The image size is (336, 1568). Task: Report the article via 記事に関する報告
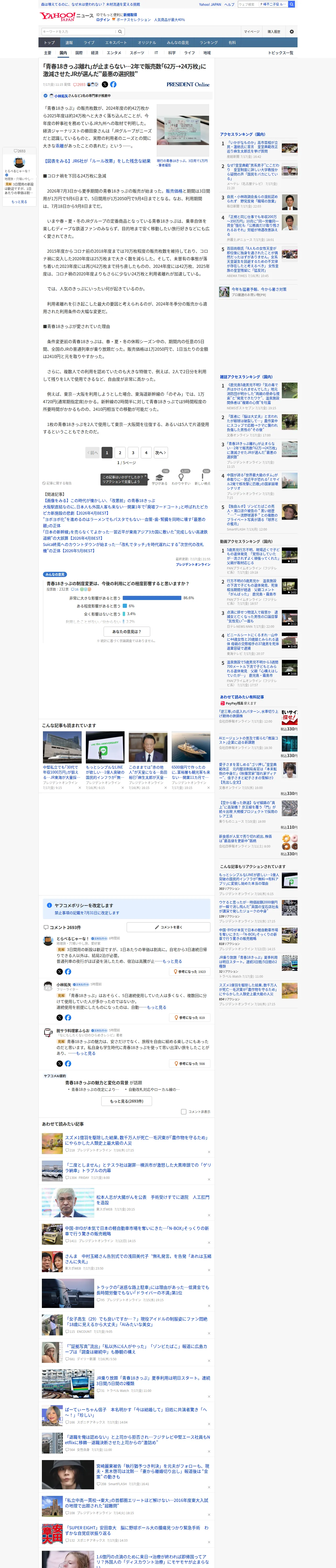57,483
